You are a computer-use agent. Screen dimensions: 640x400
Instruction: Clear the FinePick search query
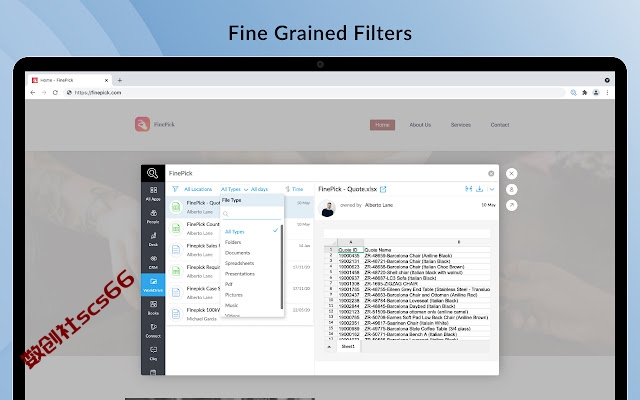[x=491, y=173]
